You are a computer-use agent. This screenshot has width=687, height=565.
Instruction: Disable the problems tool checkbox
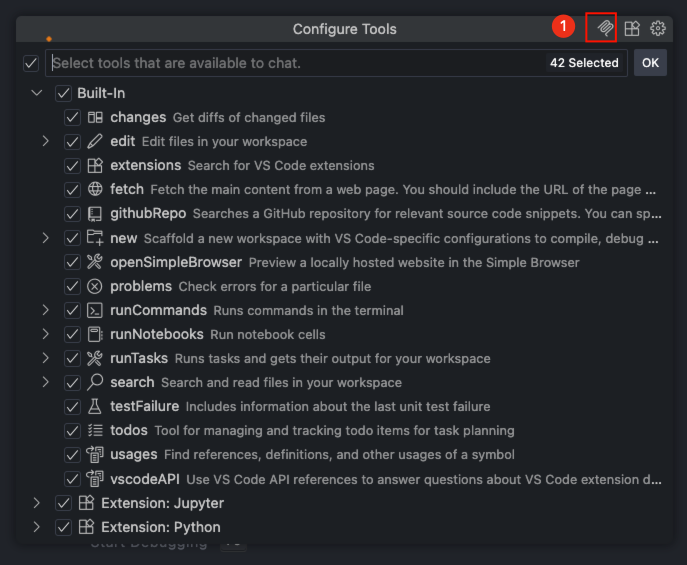click(72, 286)
